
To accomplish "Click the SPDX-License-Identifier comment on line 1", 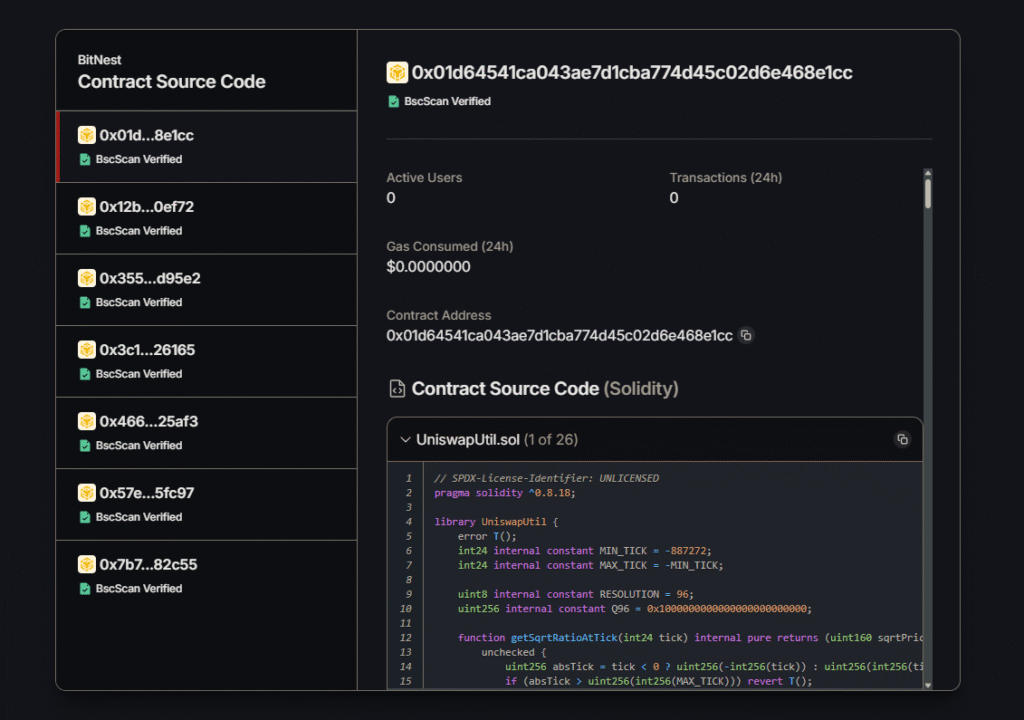I will click(x=547, y=478).
